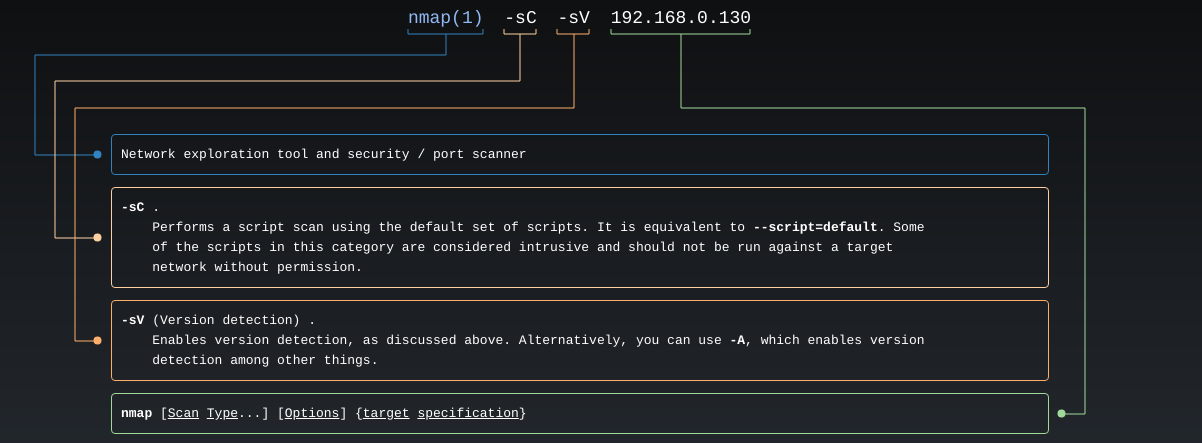The image size is (1202, 443).
Task: Click the 'Scan Type' underlined text
Action: click(x=203, y=413)
